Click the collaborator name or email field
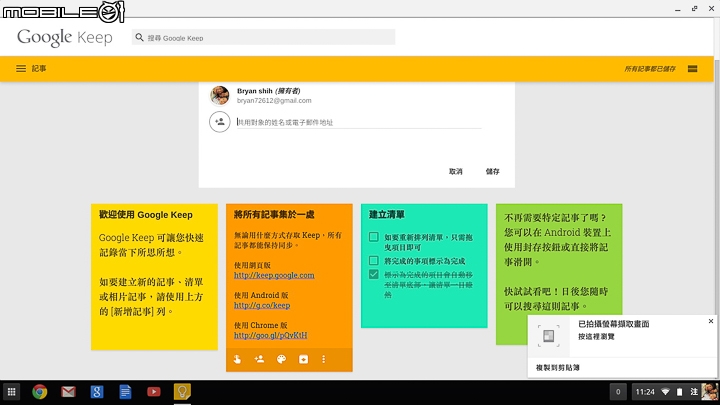720x405 pixels. (359, 122)
